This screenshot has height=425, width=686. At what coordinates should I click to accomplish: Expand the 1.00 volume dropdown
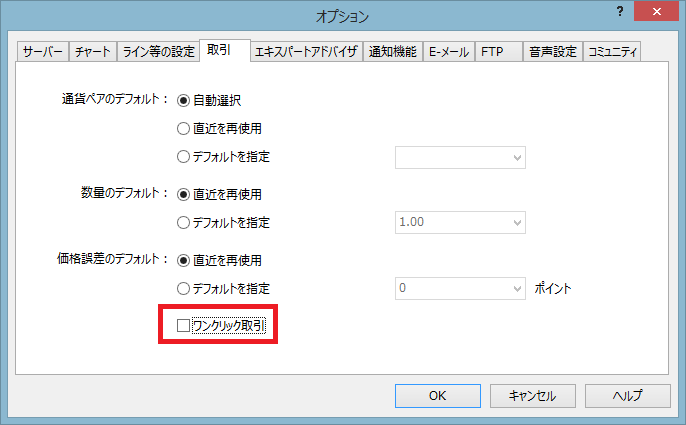(460, 222)
